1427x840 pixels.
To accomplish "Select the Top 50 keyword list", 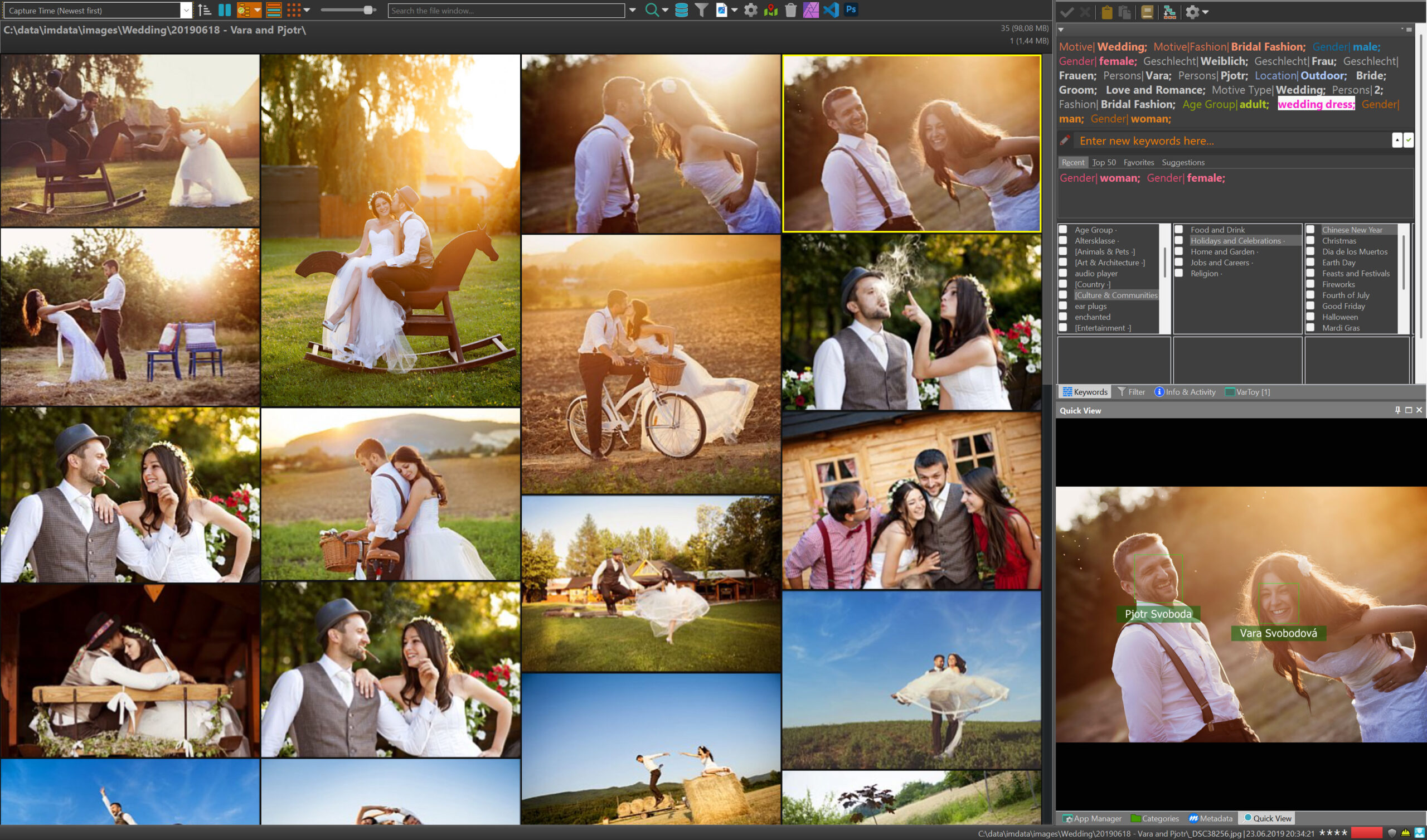I will pyautogui.click(x=1104, y=163).
